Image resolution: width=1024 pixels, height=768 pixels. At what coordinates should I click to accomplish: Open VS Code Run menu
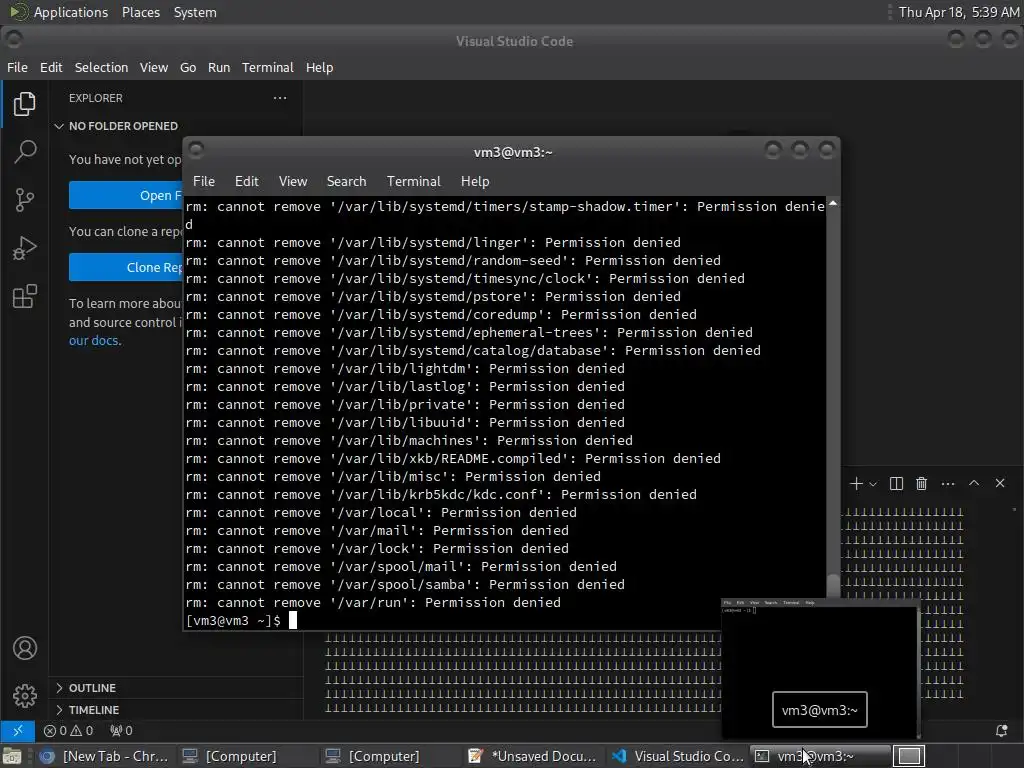219,67
